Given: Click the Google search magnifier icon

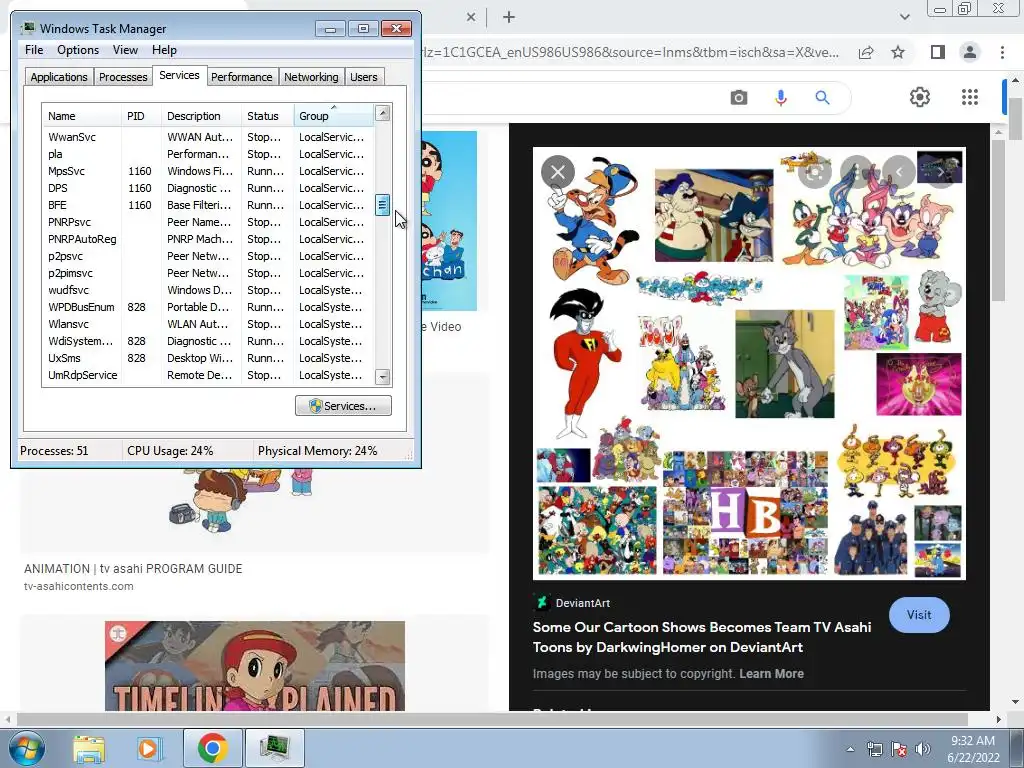Looking at the screenshot, I should (x=822, y=98).
